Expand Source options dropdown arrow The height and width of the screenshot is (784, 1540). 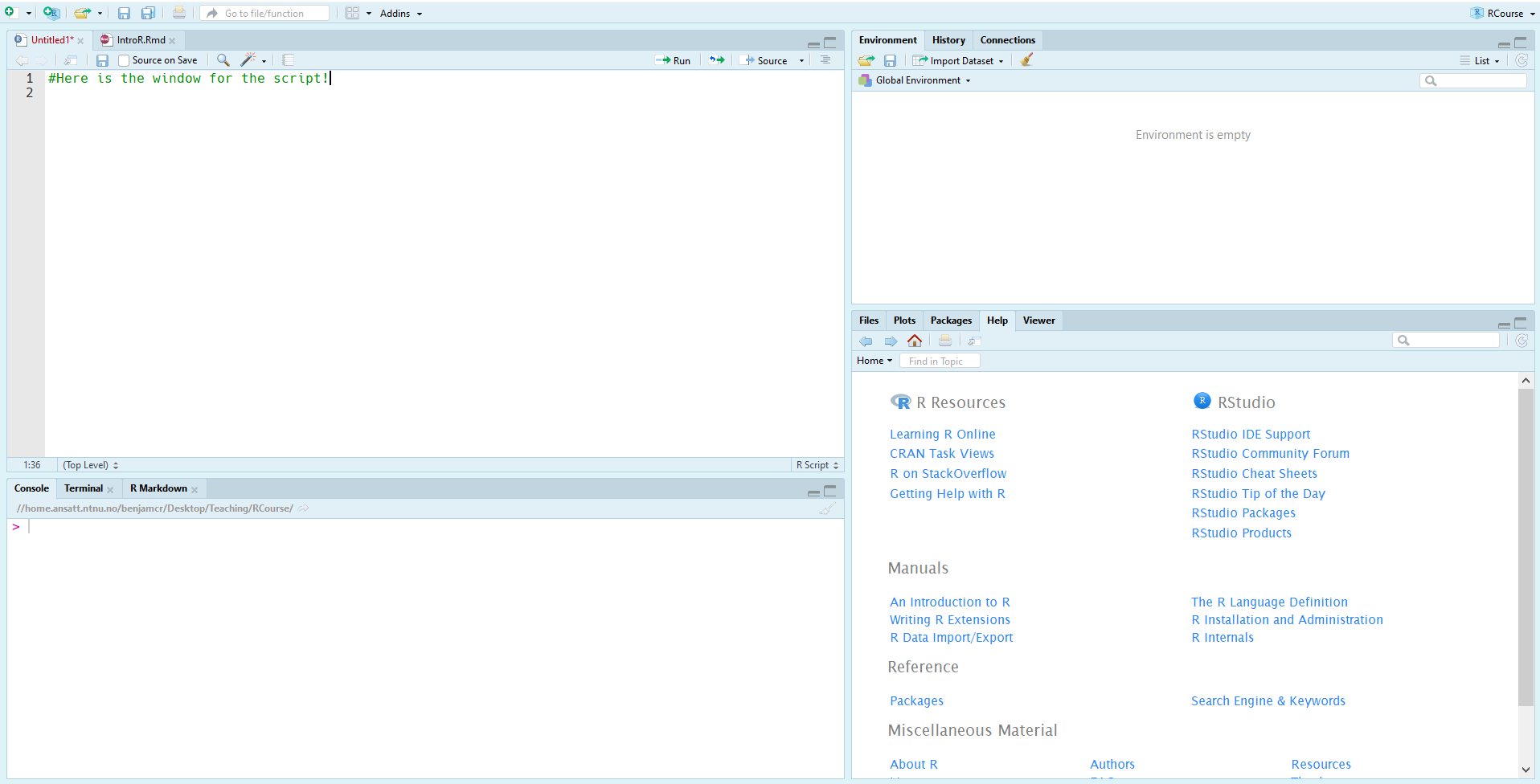[x=801, y=61]
